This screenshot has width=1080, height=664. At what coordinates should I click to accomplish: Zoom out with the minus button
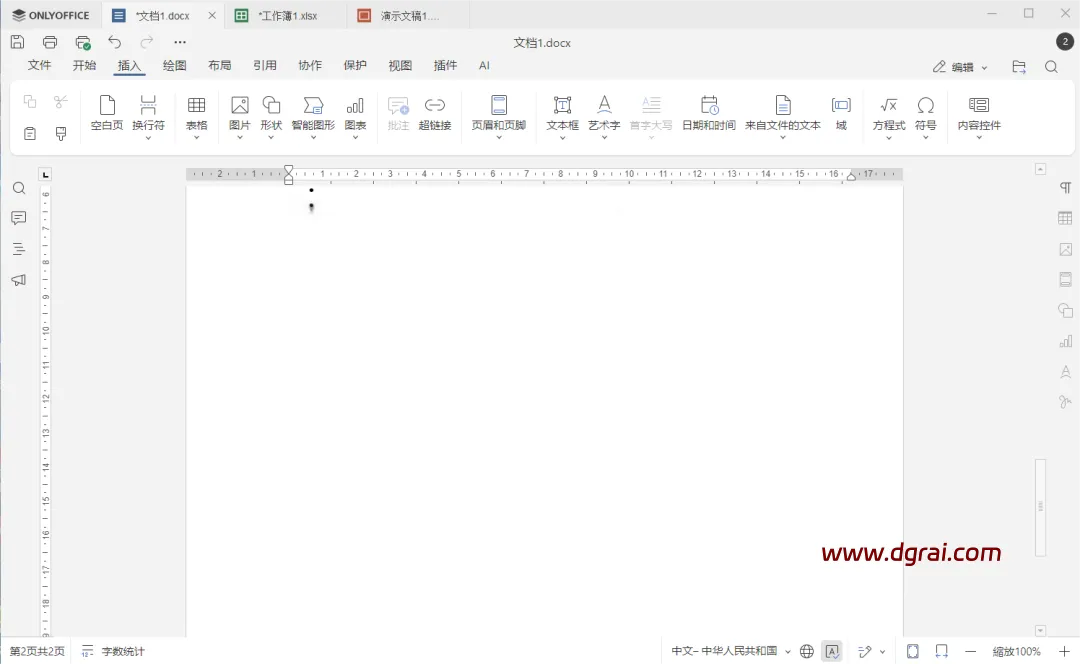pos(970,651)
